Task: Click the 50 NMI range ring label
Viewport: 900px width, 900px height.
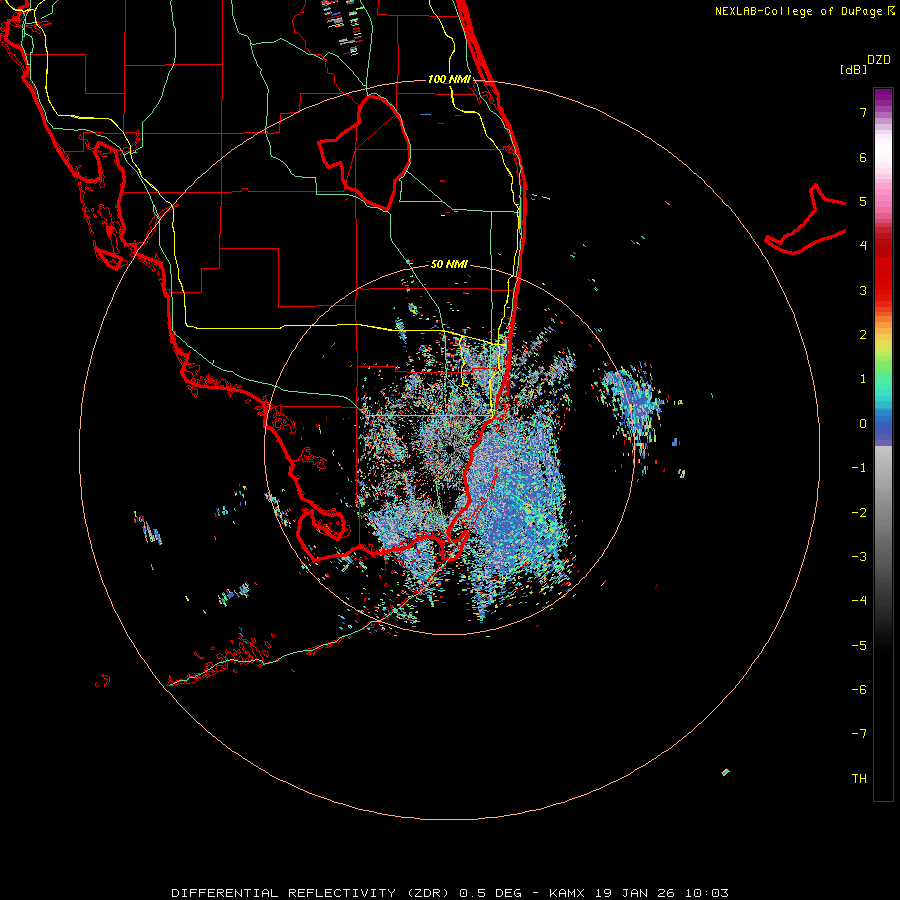Action: pyautogui.click(x=449, y=264)
